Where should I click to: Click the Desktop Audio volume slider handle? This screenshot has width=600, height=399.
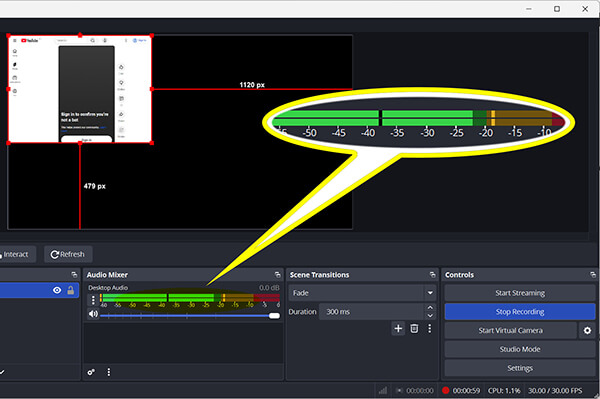(274, 316)
